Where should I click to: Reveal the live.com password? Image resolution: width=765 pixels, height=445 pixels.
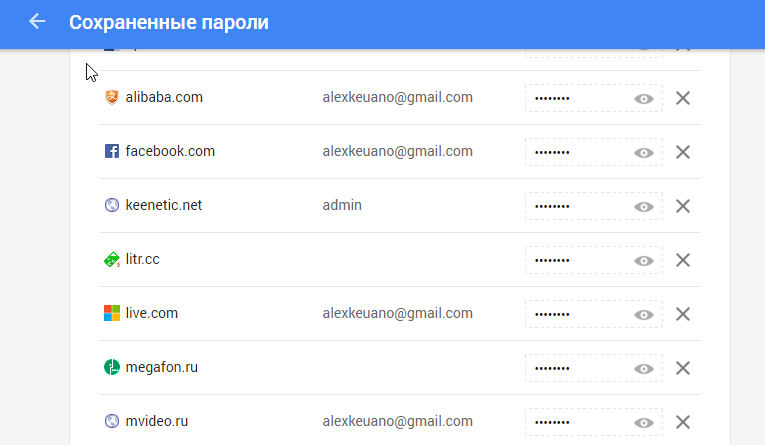click(644, 314)
